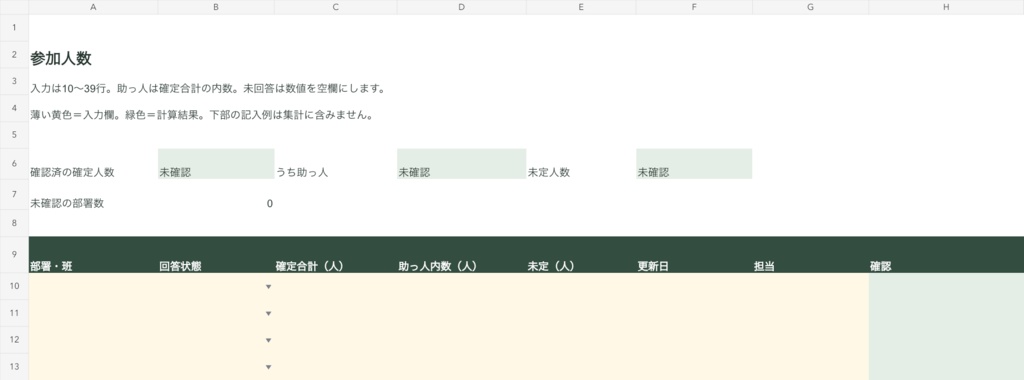Click the うち助っ人 label cell
This screenshot has width=1024, height=380.
click(336, 164)
